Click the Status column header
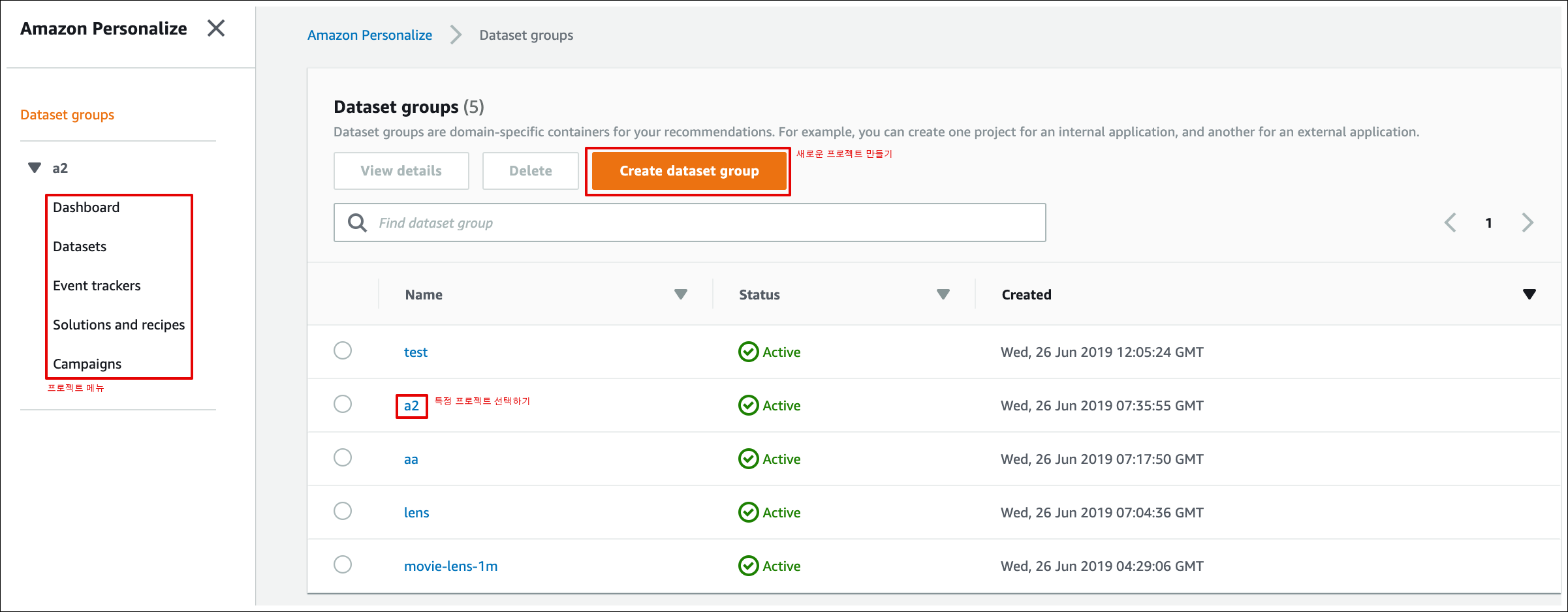Image resolution: width=1568 pixels, height=612 pixels. [759, 295]
